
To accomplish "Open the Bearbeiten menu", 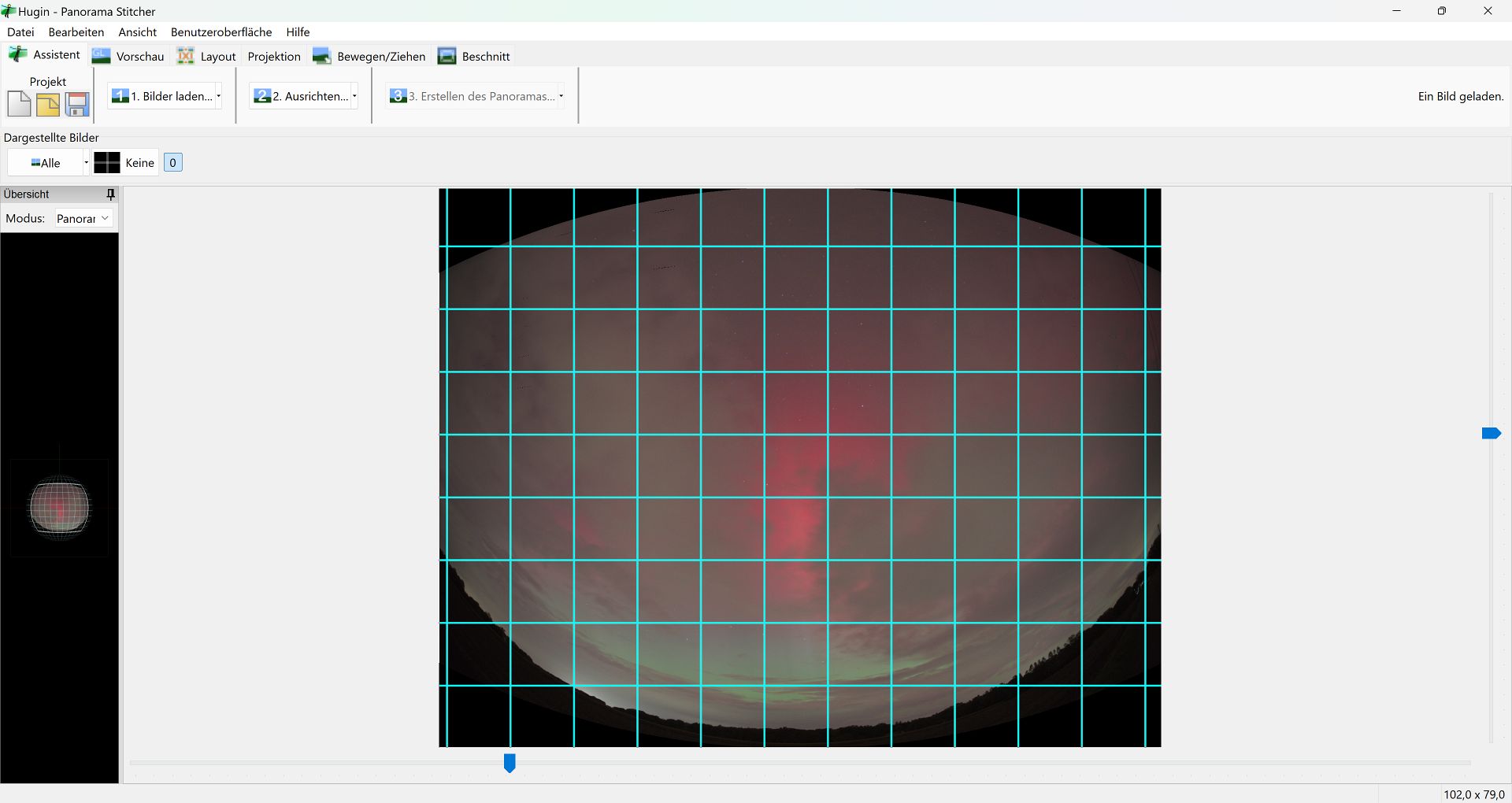I will pyautogui.click(x=76, y=32).
